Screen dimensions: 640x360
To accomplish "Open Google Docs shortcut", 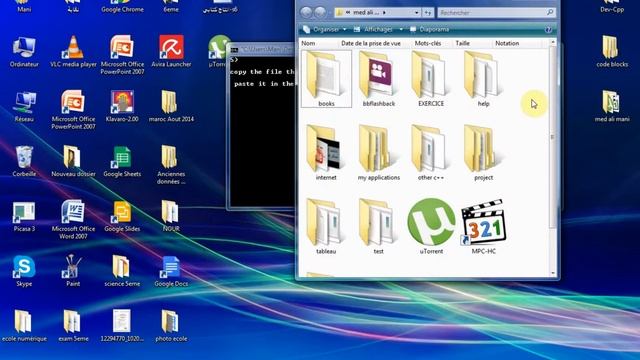I will (x=171, y=271).
